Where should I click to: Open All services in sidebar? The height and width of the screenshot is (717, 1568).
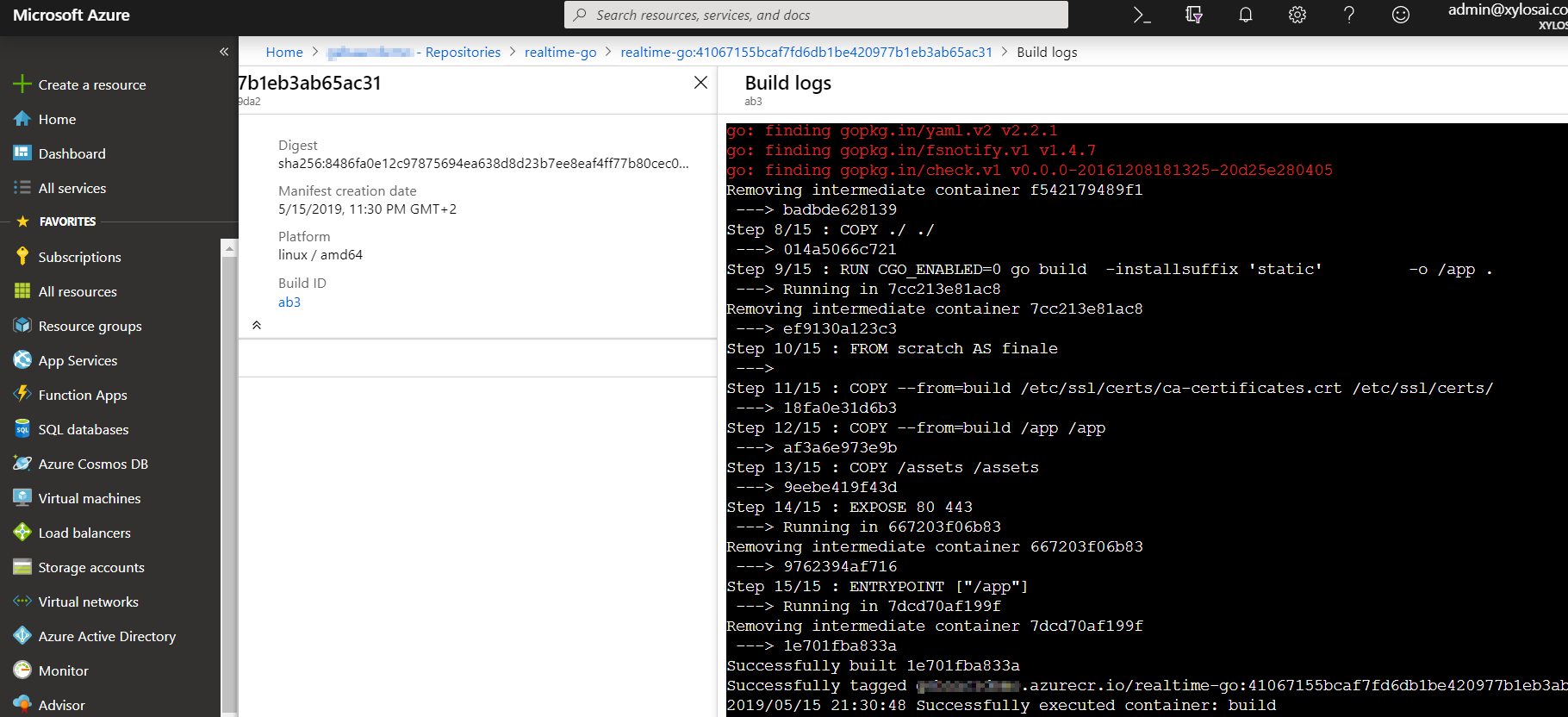click(72, 188)
